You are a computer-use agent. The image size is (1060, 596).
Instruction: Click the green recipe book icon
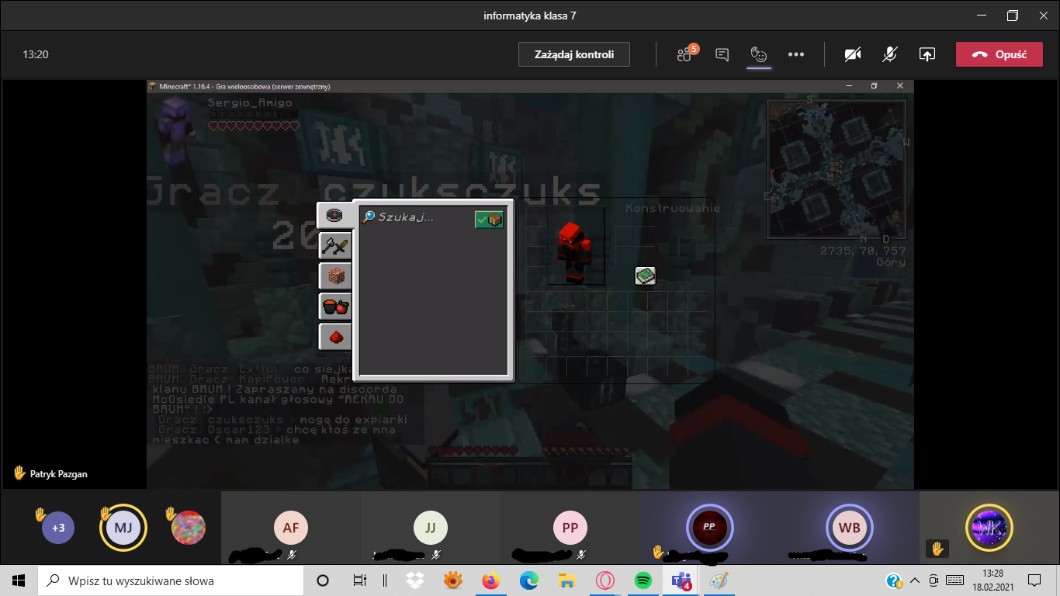pos(645,275)
